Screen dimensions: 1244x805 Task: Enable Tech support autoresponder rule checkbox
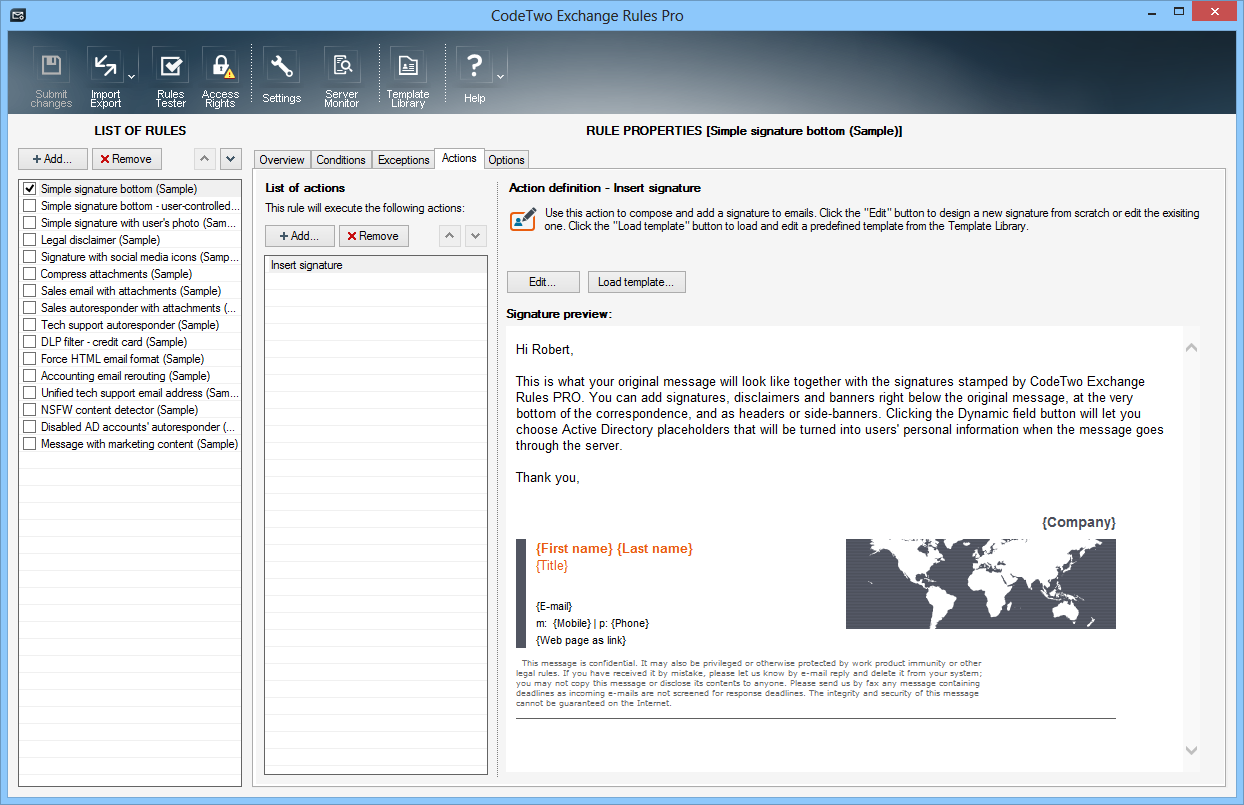point(30,324)
